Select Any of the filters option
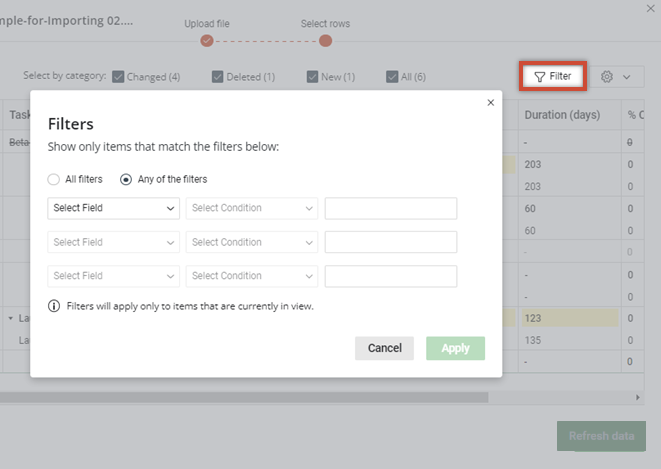 coord(126,179)
